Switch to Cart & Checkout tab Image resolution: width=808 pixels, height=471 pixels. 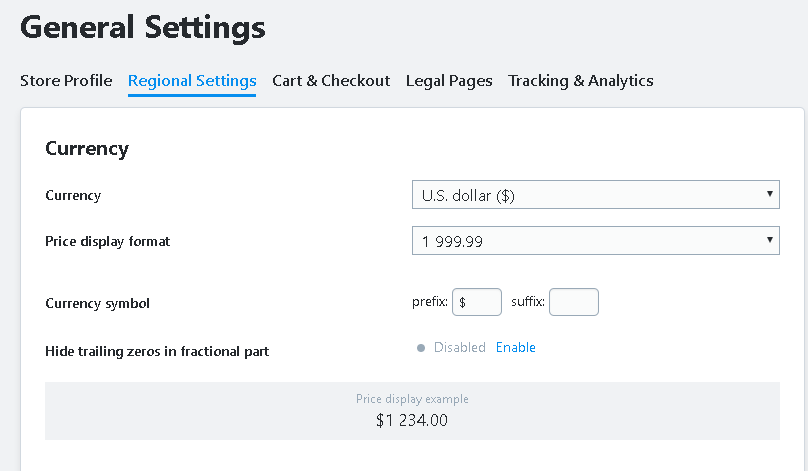pos(331,81)
